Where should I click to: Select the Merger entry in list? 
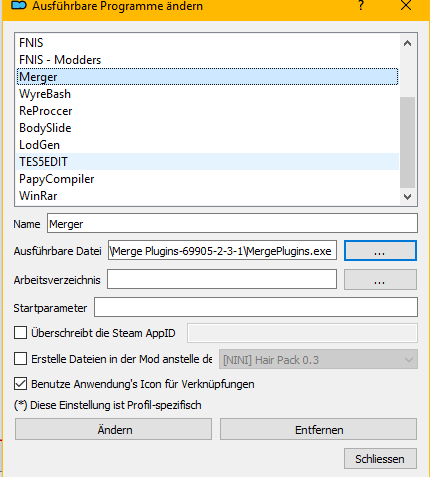point(208,77)
